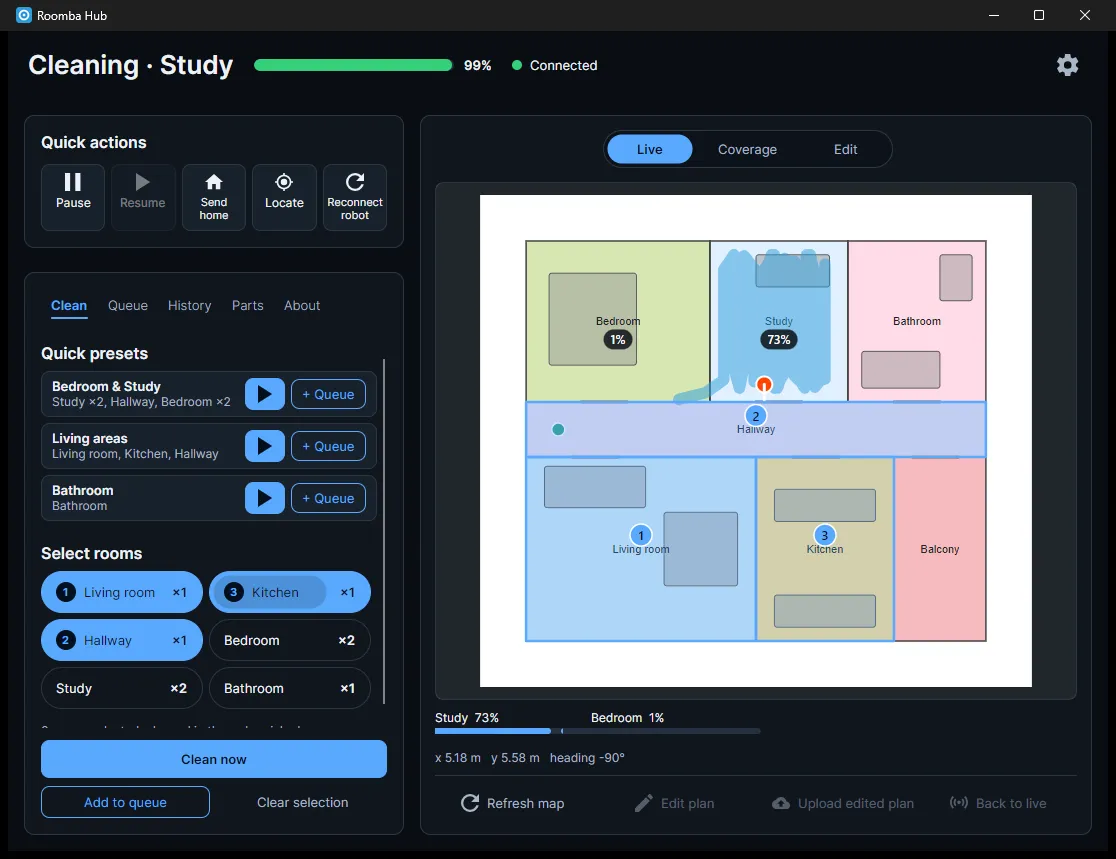Click the Back to live button

coord(998,803)
